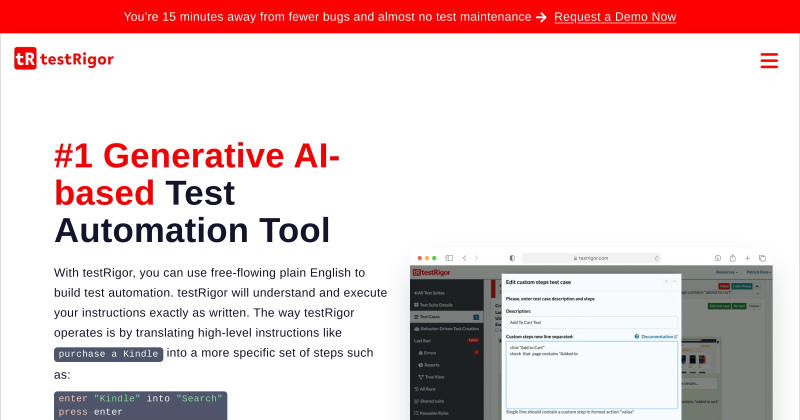Click the Edit custom steps test case title
Screen dimensions: 800x420
point(538,282)
